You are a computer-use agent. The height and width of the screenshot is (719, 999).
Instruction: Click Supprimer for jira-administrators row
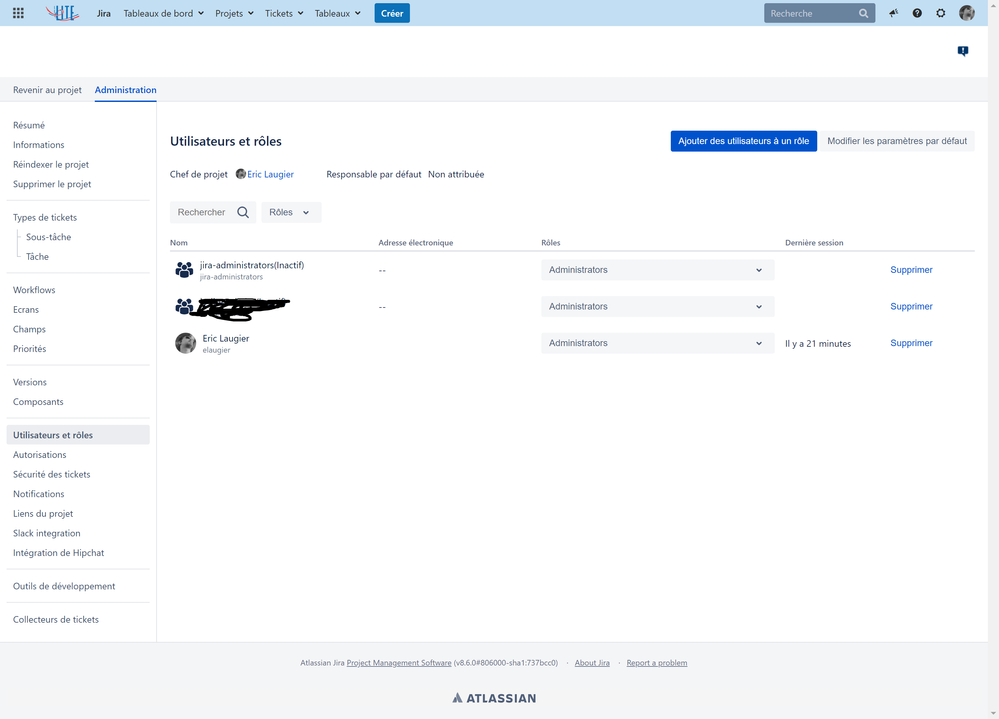(x=911, y=270)
